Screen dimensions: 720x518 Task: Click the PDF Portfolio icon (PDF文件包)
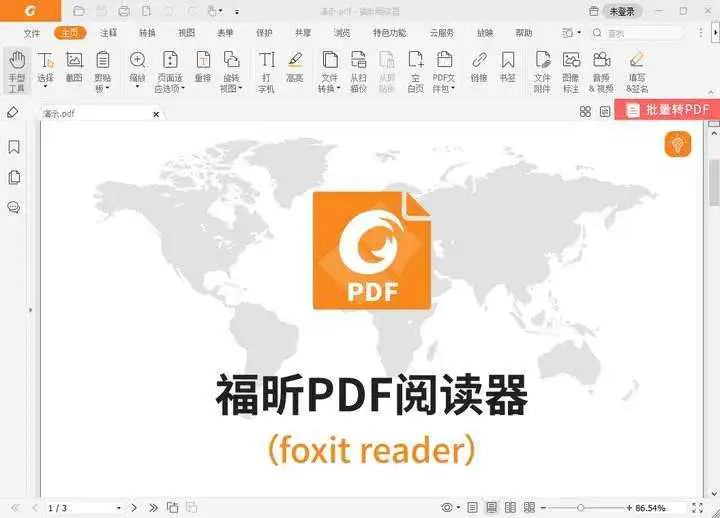click(x=444, y=60)
